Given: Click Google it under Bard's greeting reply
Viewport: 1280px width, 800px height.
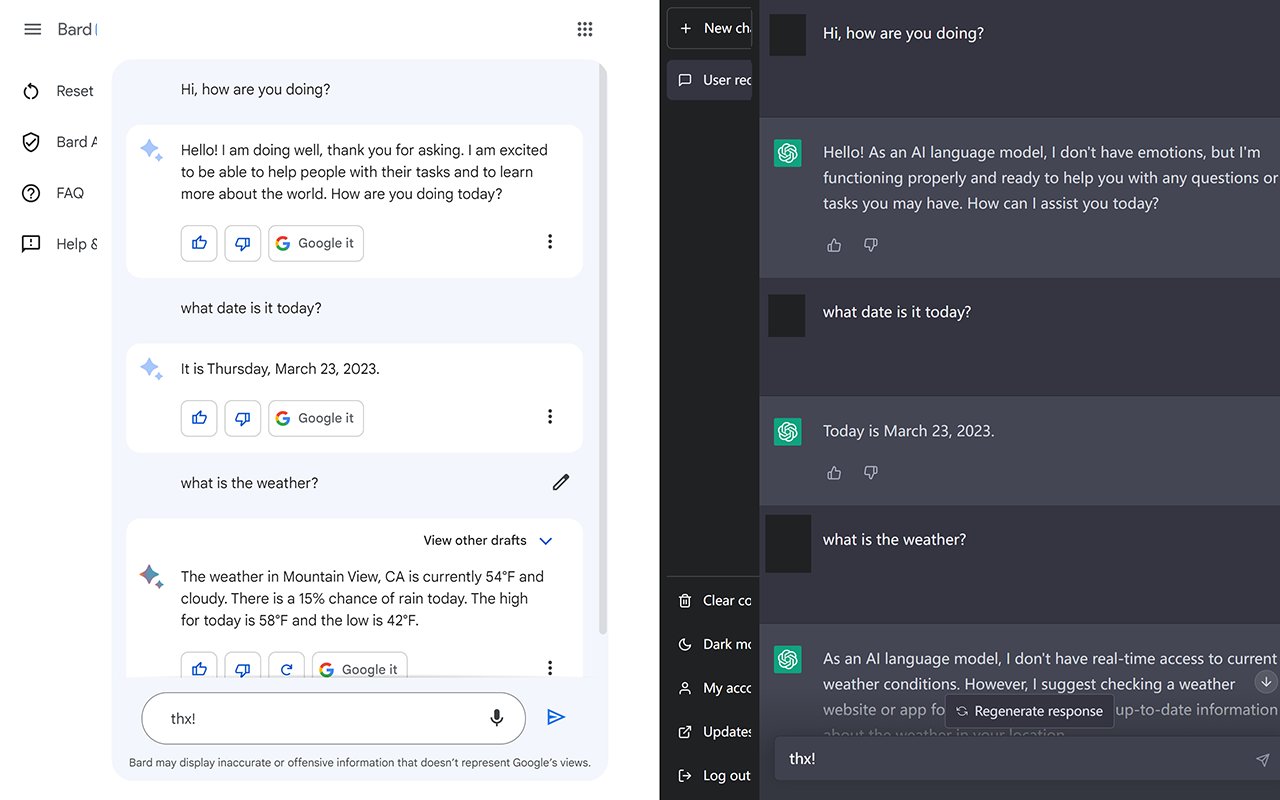Looking at the screenshot, I should click(x=316, y=243).
